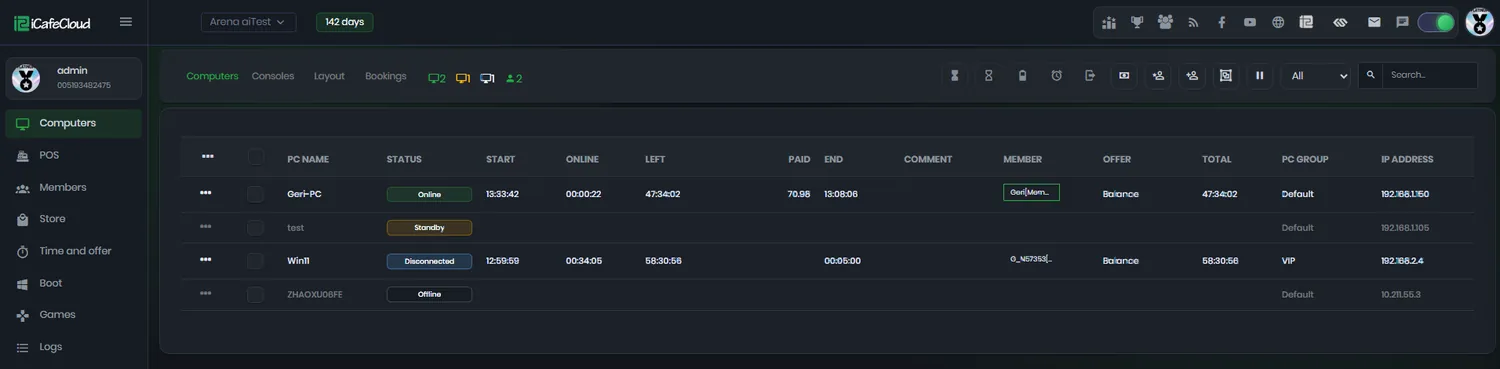The height and width of the screenshot is (369, 1500).
Task: Open the three-dot menu in table header
Action: pos(207,156)
